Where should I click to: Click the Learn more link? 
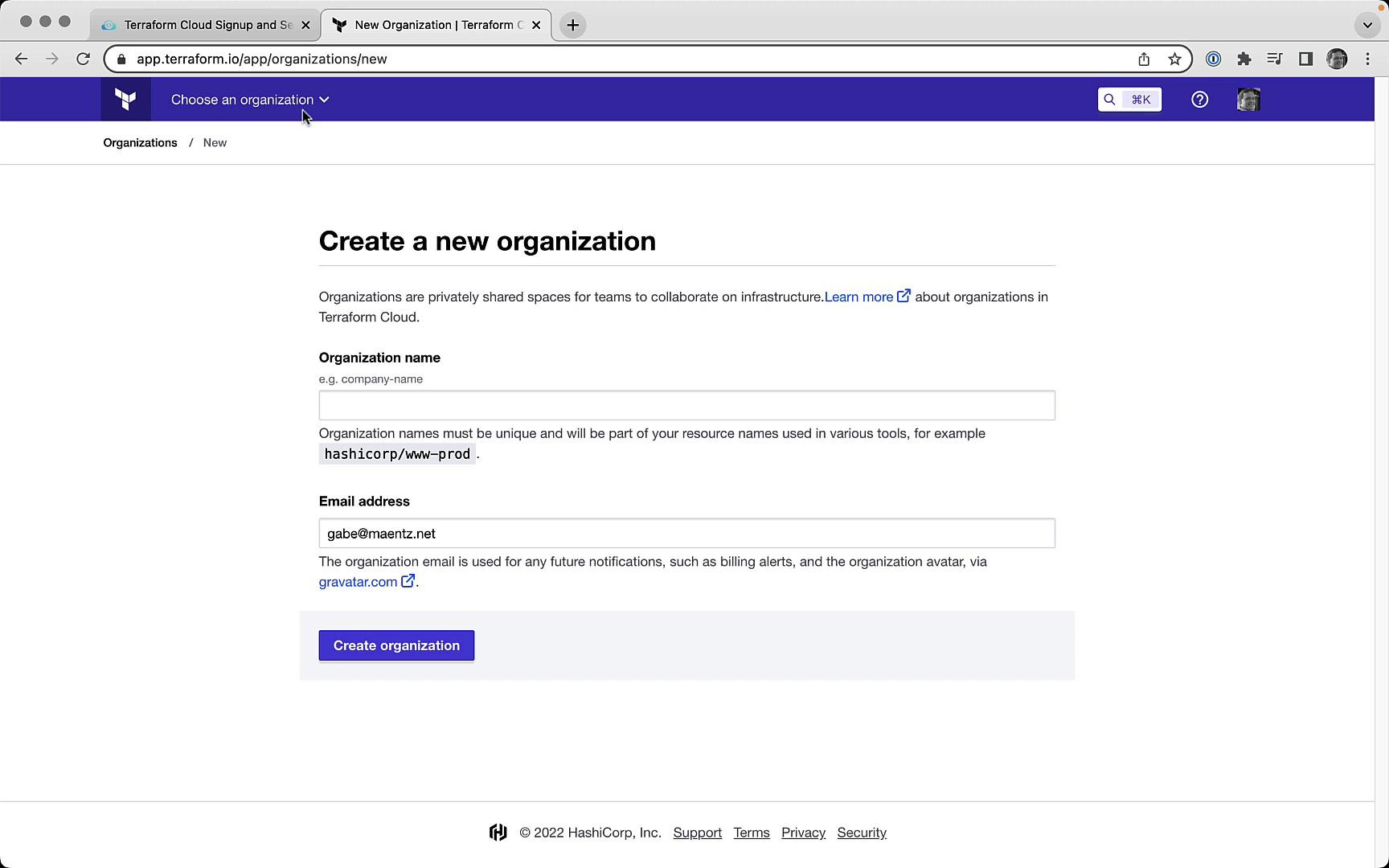coord(867,297)
